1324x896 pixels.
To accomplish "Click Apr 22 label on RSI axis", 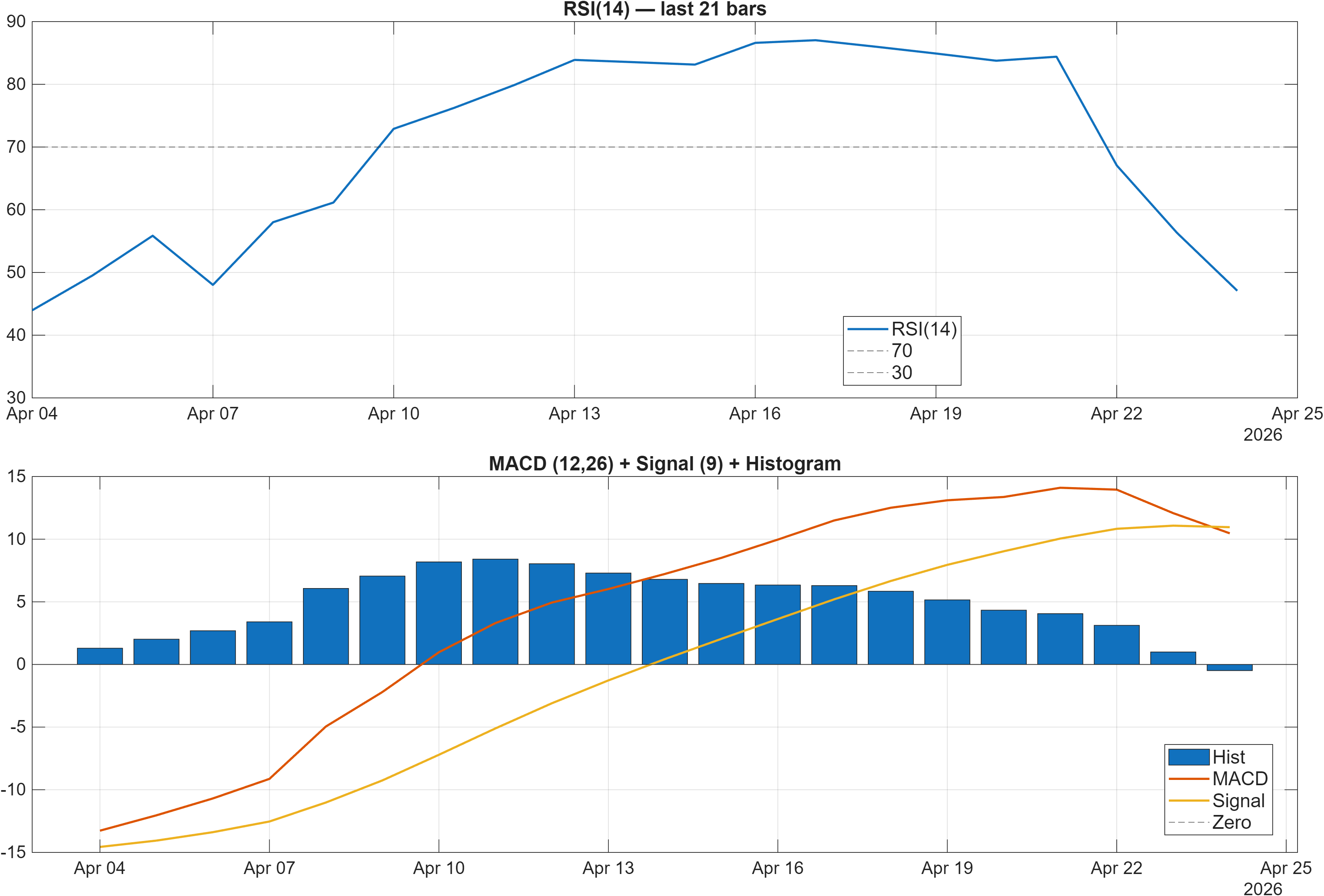I will pos(1117,414).
